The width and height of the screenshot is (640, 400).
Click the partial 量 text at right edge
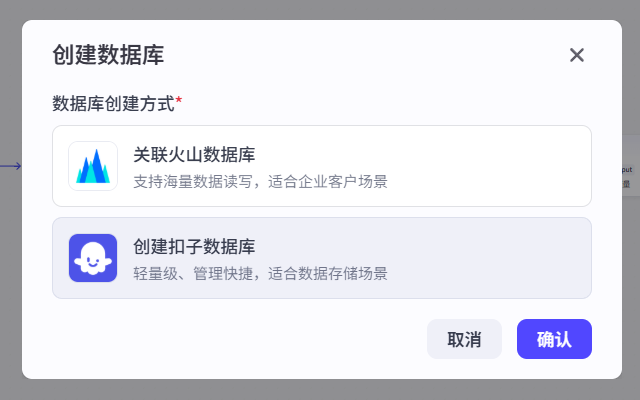[x=627, y=183]
